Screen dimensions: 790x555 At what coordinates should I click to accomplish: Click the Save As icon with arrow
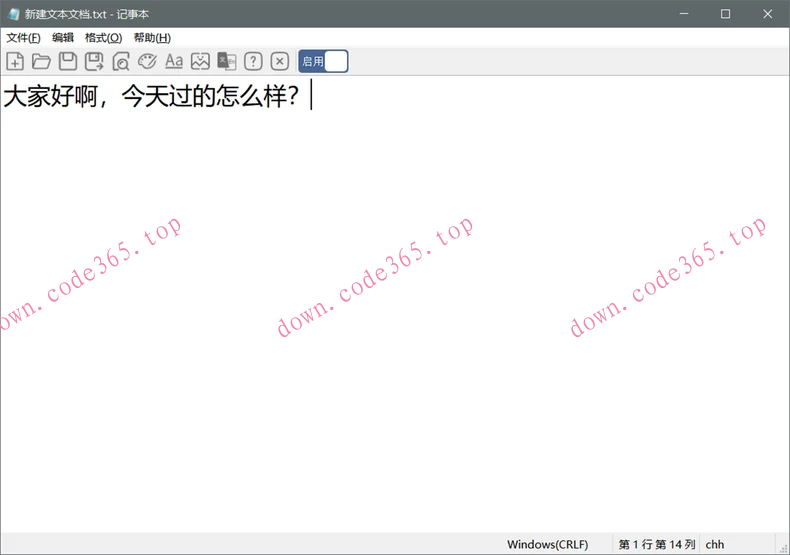click(94, 61)
